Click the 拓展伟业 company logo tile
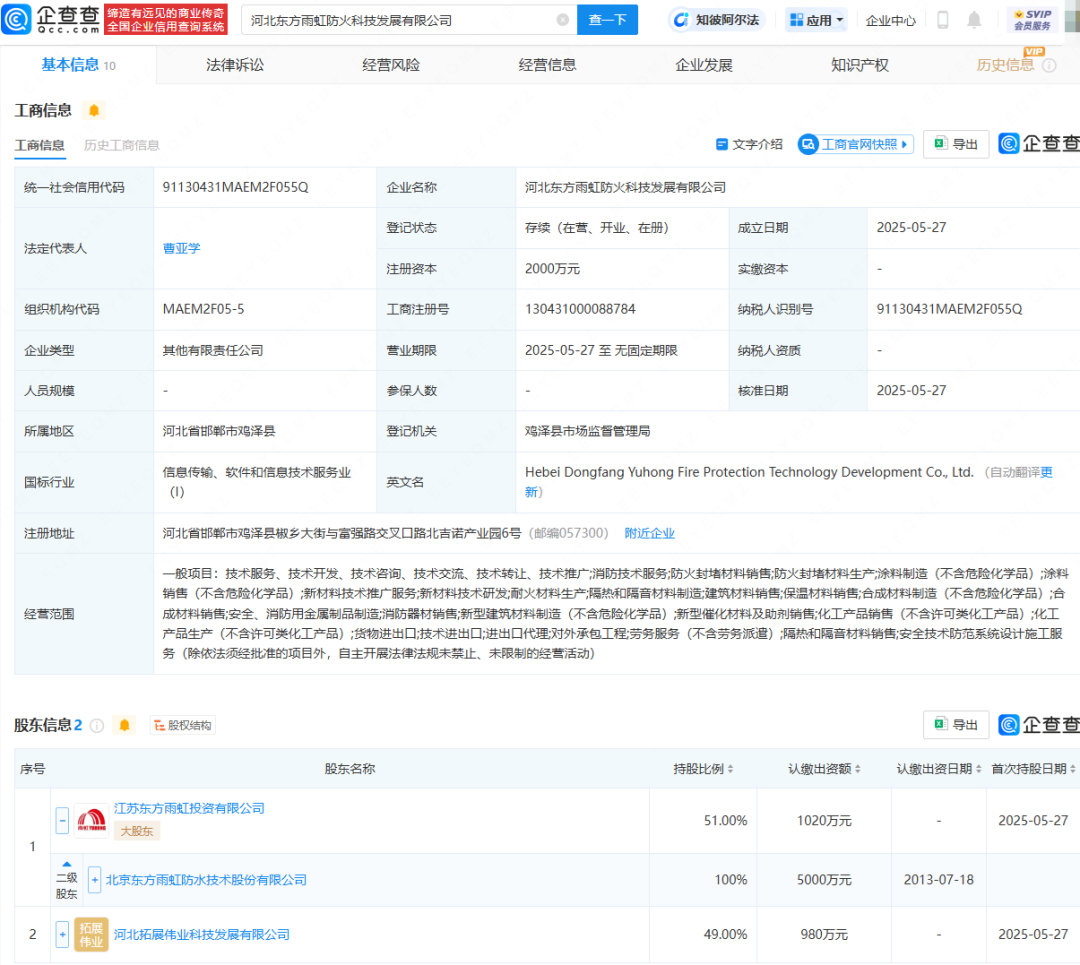This screenshot has height=965, width=1080. [91, 935]
